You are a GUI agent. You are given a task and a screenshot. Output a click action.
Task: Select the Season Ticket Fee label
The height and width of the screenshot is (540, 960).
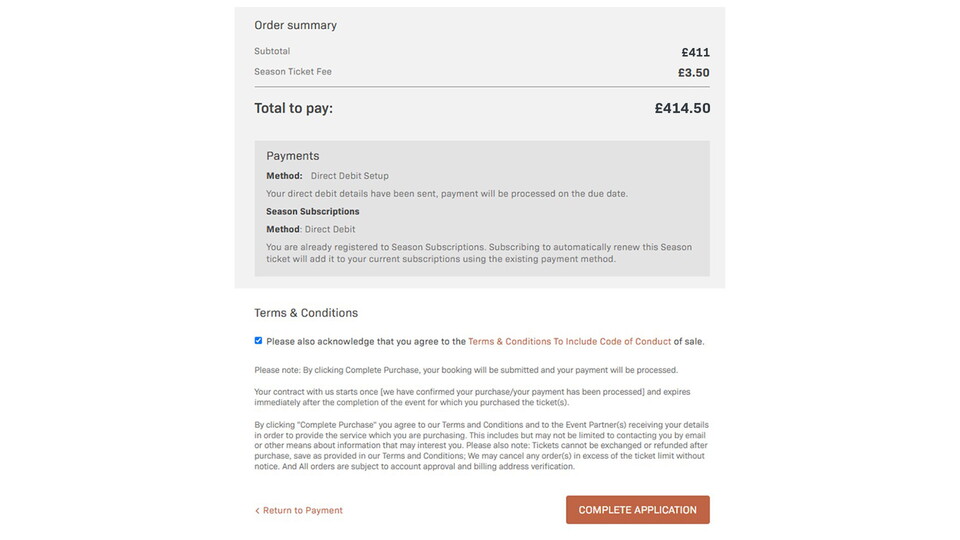293,72
